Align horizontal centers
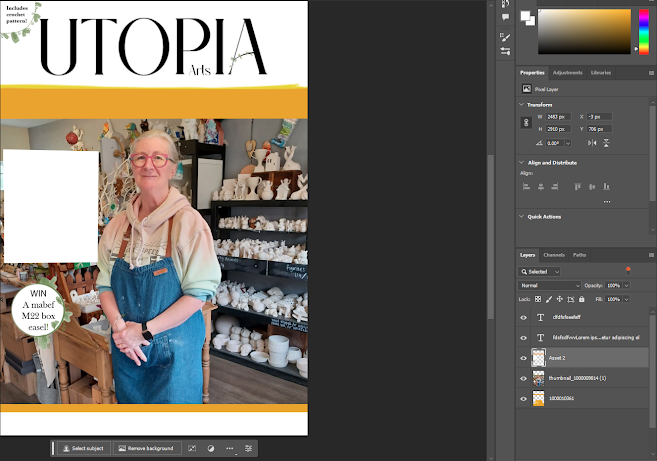The image size is (657, 461). pos(541,186)
